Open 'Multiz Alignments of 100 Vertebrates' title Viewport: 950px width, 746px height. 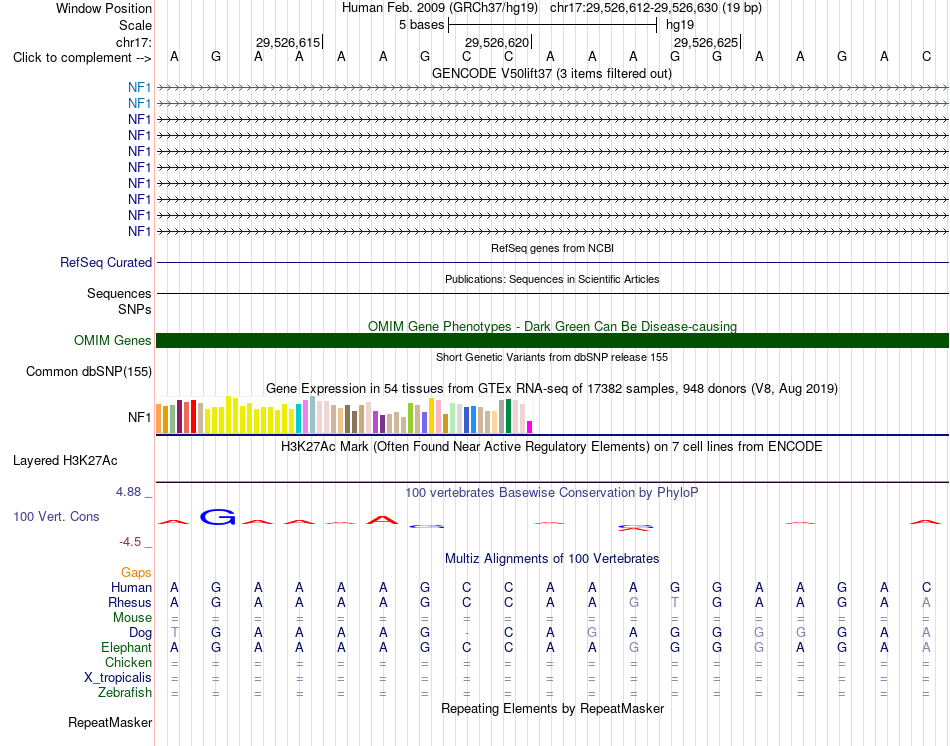[552, 558]
